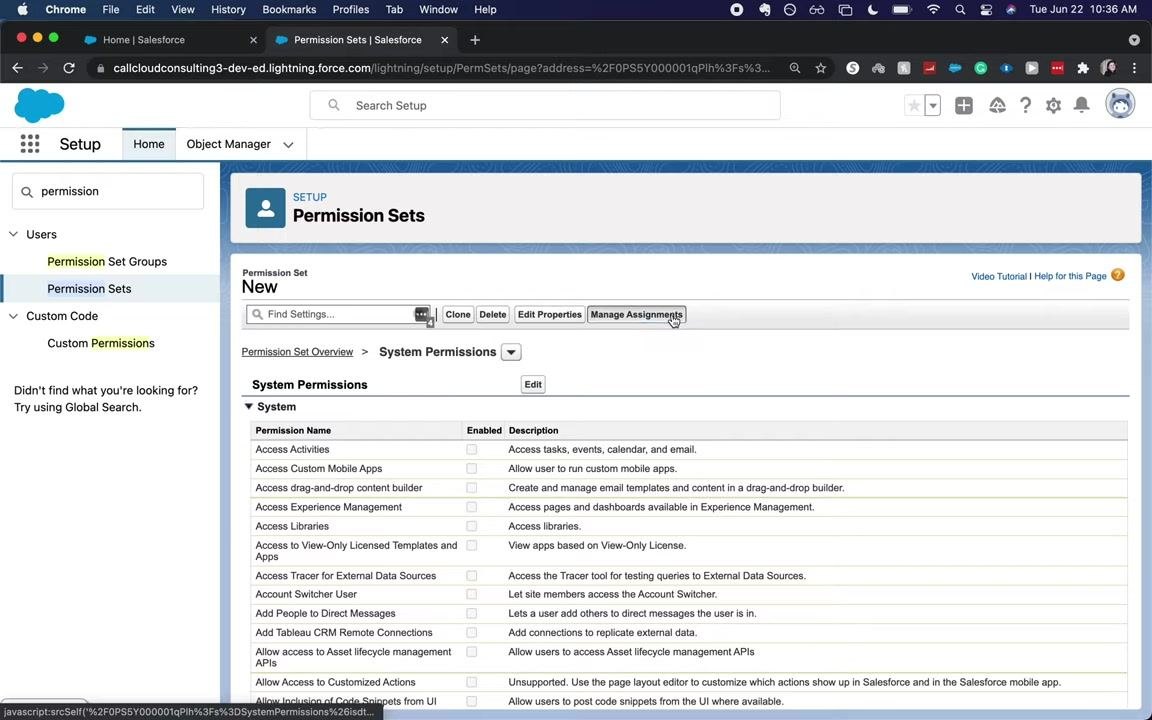Open Custom Permissions in sidebar
Viewport: 1152px width, 720px height.
101,343
